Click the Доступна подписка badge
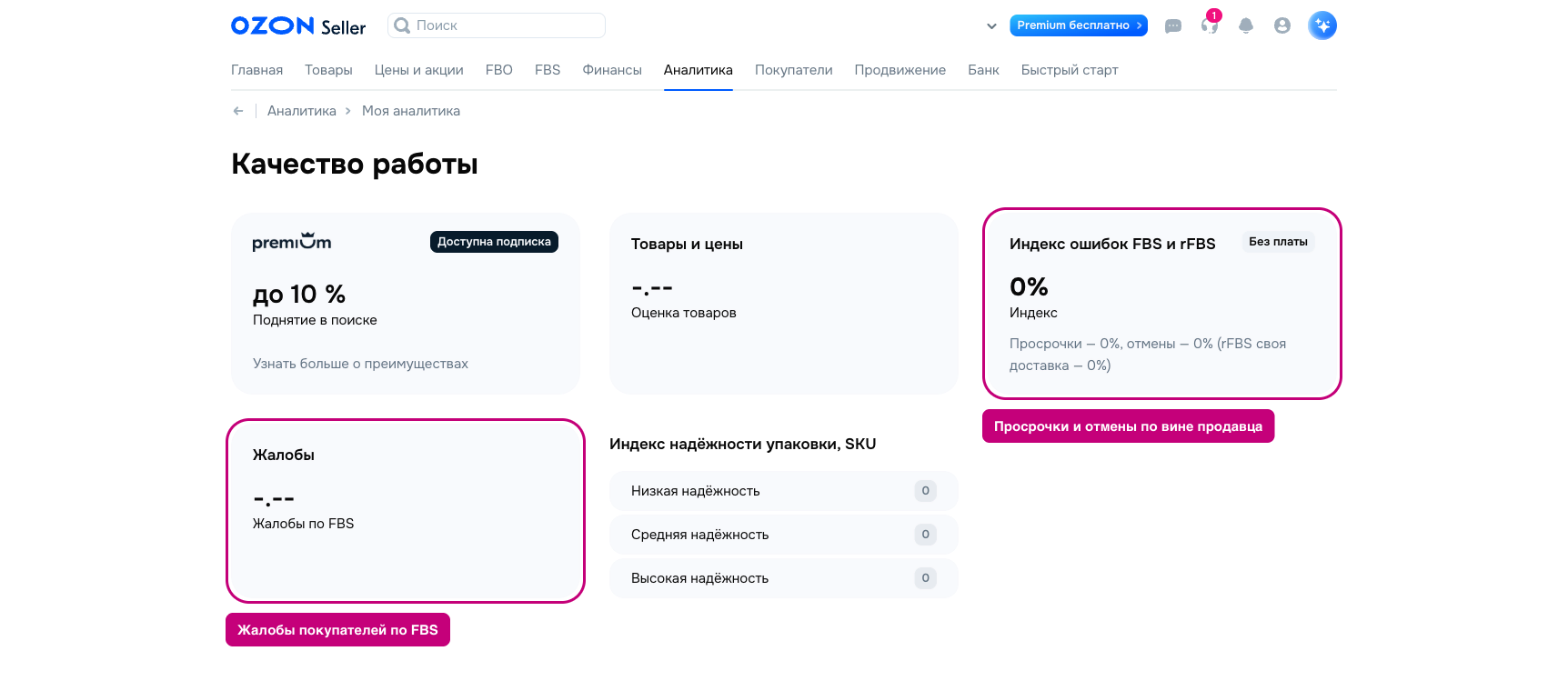 click(x=494, y=242)
